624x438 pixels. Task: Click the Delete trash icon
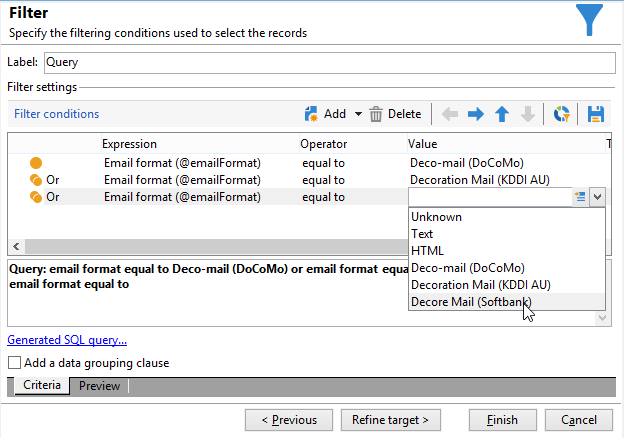(x=376, y=114)
